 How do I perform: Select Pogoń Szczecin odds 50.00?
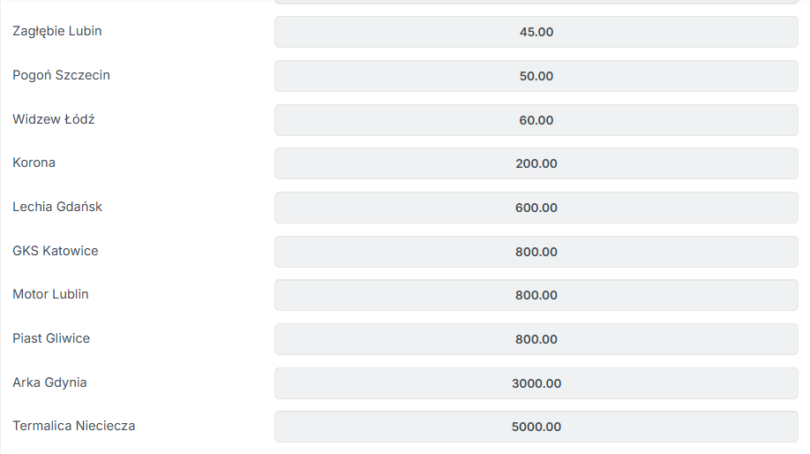click(536, 76)
